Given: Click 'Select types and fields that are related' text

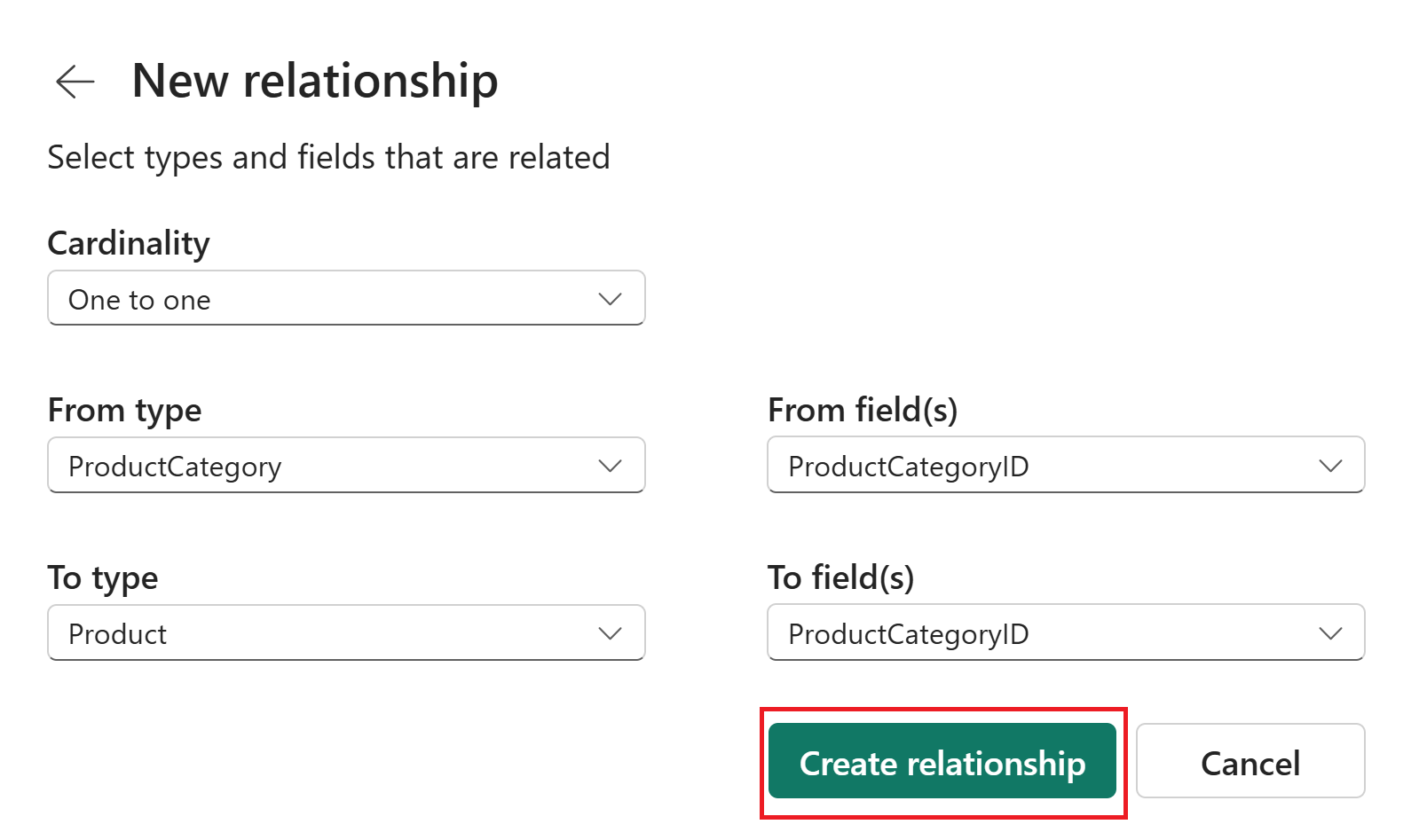Looking at the screenshot, I should pyautogui.click(x=328, y=157).
